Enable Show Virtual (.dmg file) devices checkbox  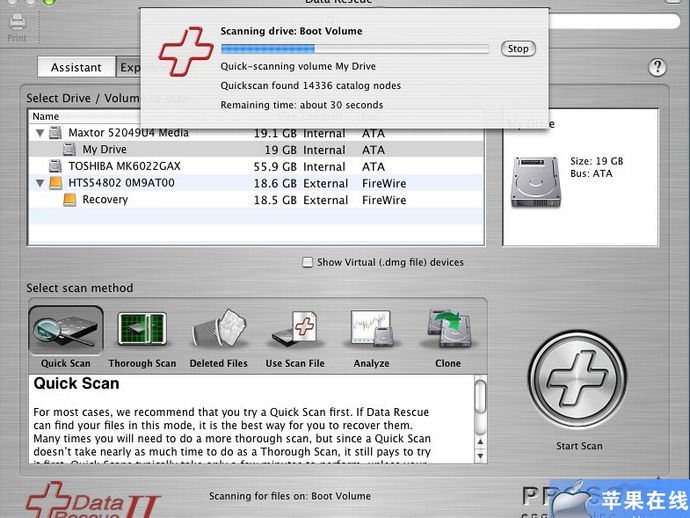coord(308,262)
